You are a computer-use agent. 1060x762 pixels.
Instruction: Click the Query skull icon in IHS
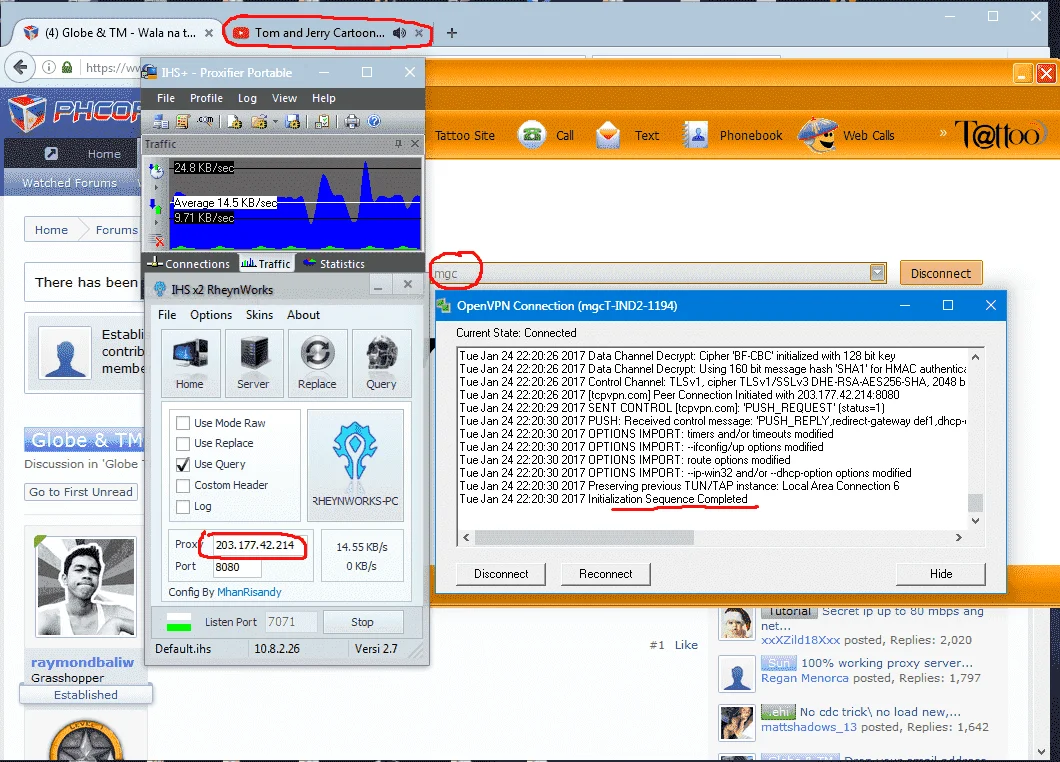[381, 363]
